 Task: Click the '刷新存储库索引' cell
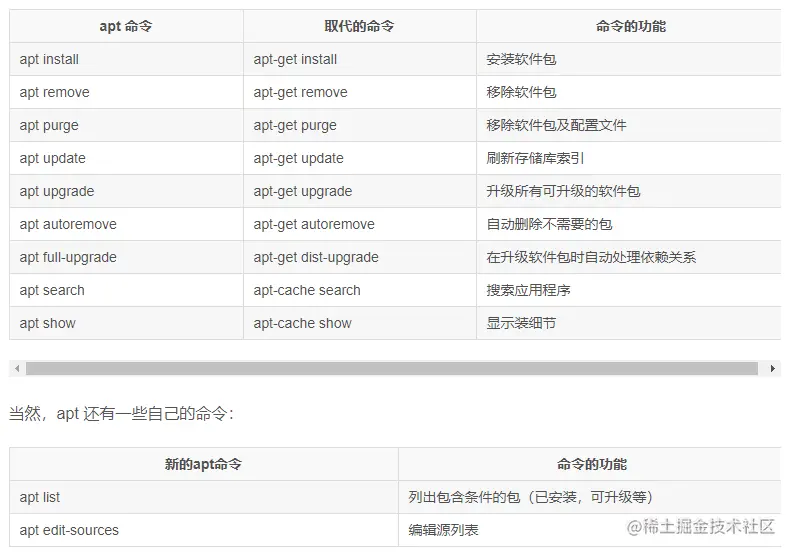coord(629,158)
